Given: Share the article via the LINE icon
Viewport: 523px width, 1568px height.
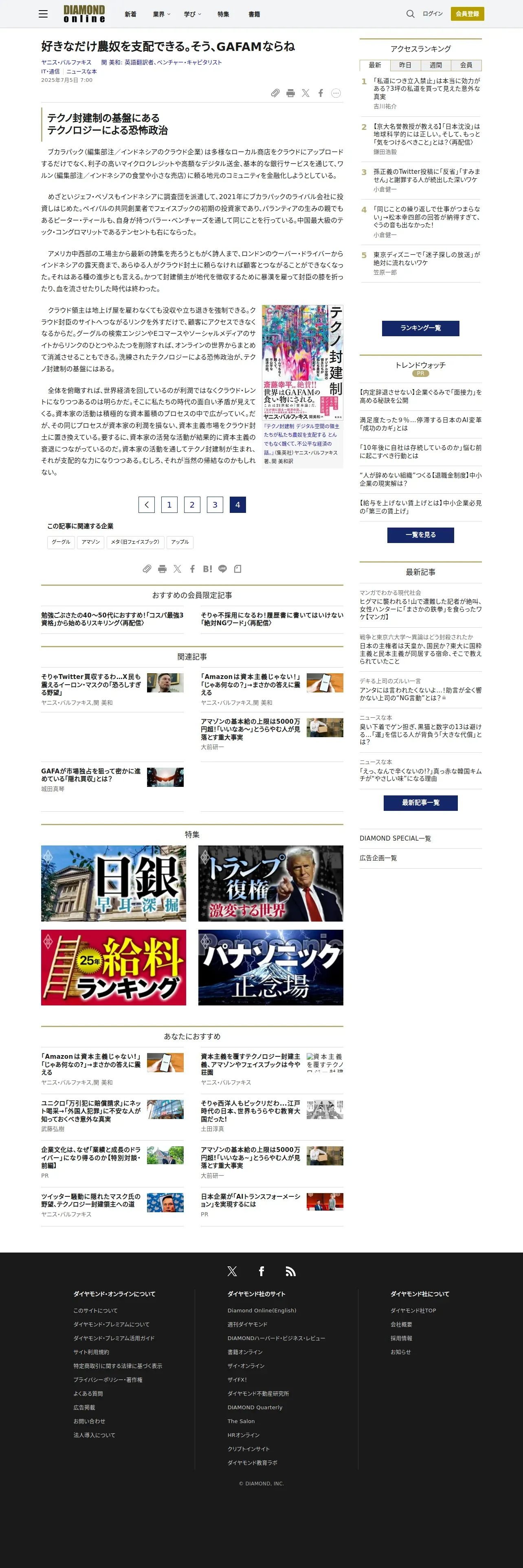Looking at the screenshot, I should pyautogui.click(x=223, y=569).
